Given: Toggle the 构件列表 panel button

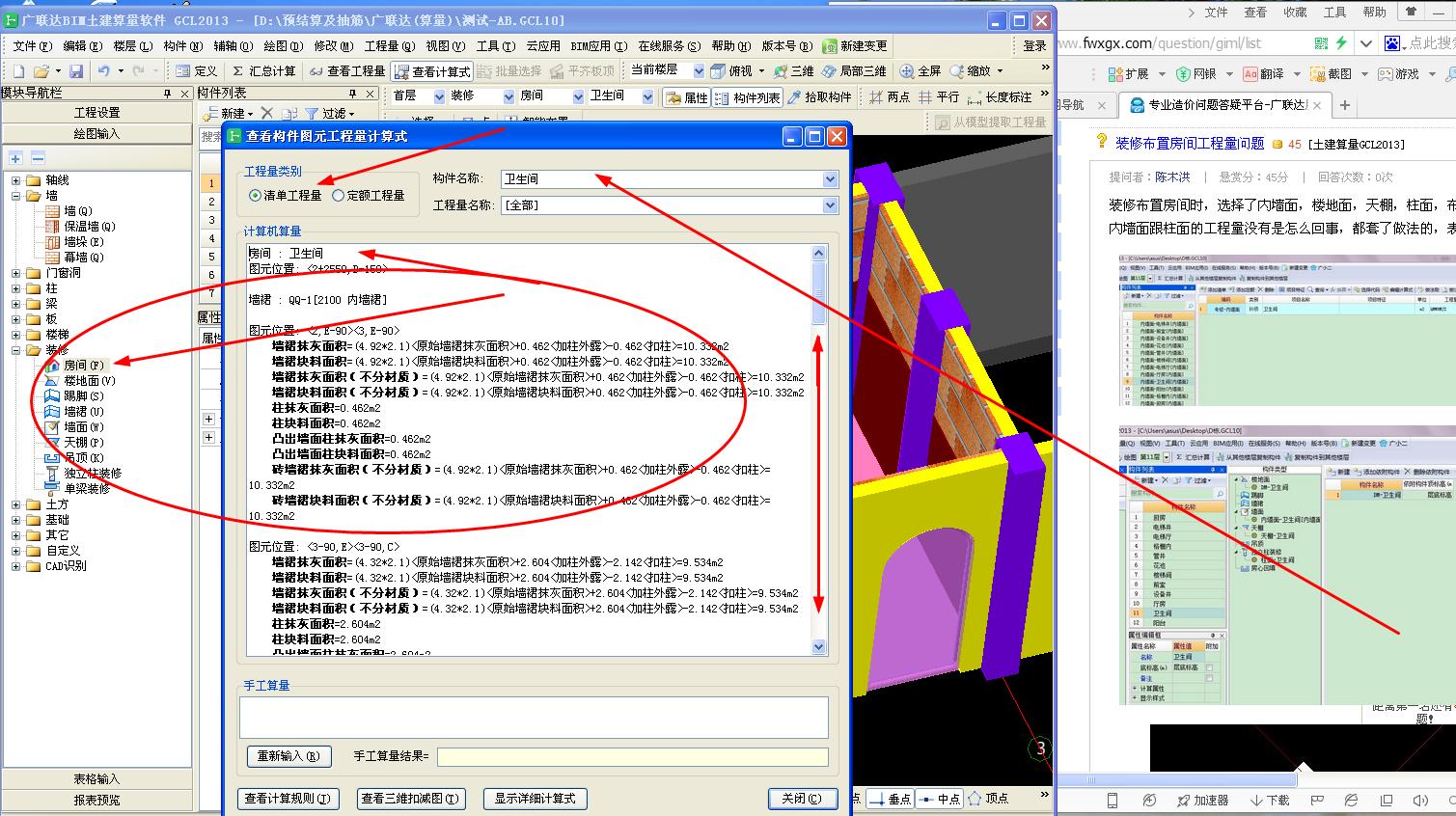Looking at the screenshot, I should (748, 96).
